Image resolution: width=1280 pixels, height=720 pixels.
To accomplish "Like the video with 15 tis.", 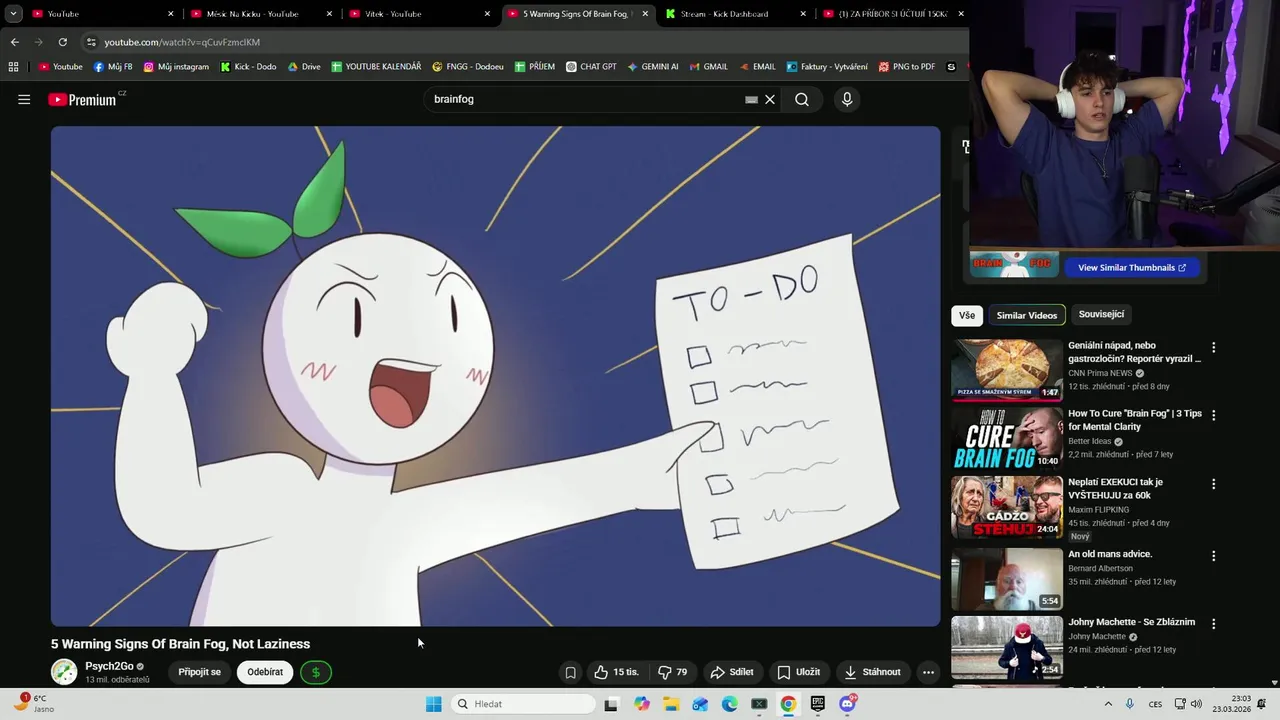I will (617, 672).
